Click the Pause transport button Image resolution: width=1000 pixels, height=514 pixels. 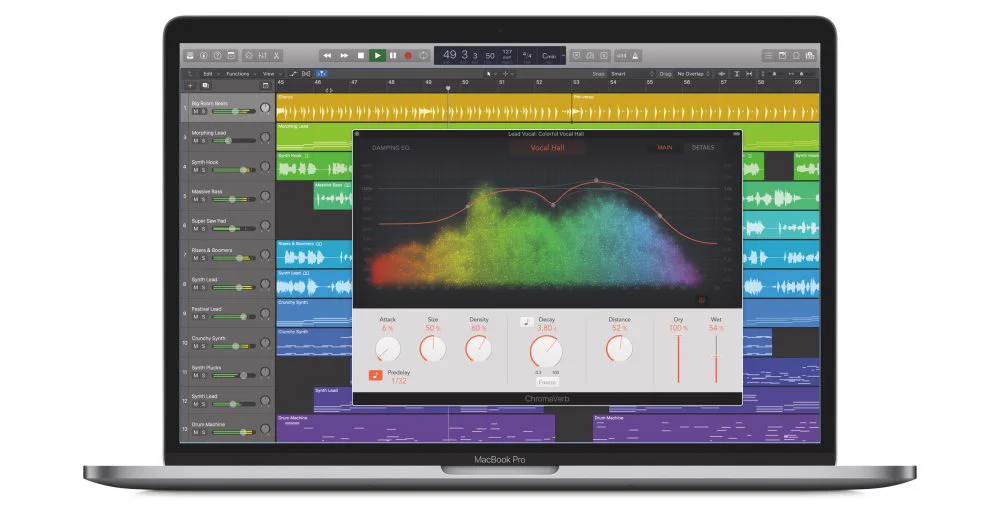(x=393, y=55)
